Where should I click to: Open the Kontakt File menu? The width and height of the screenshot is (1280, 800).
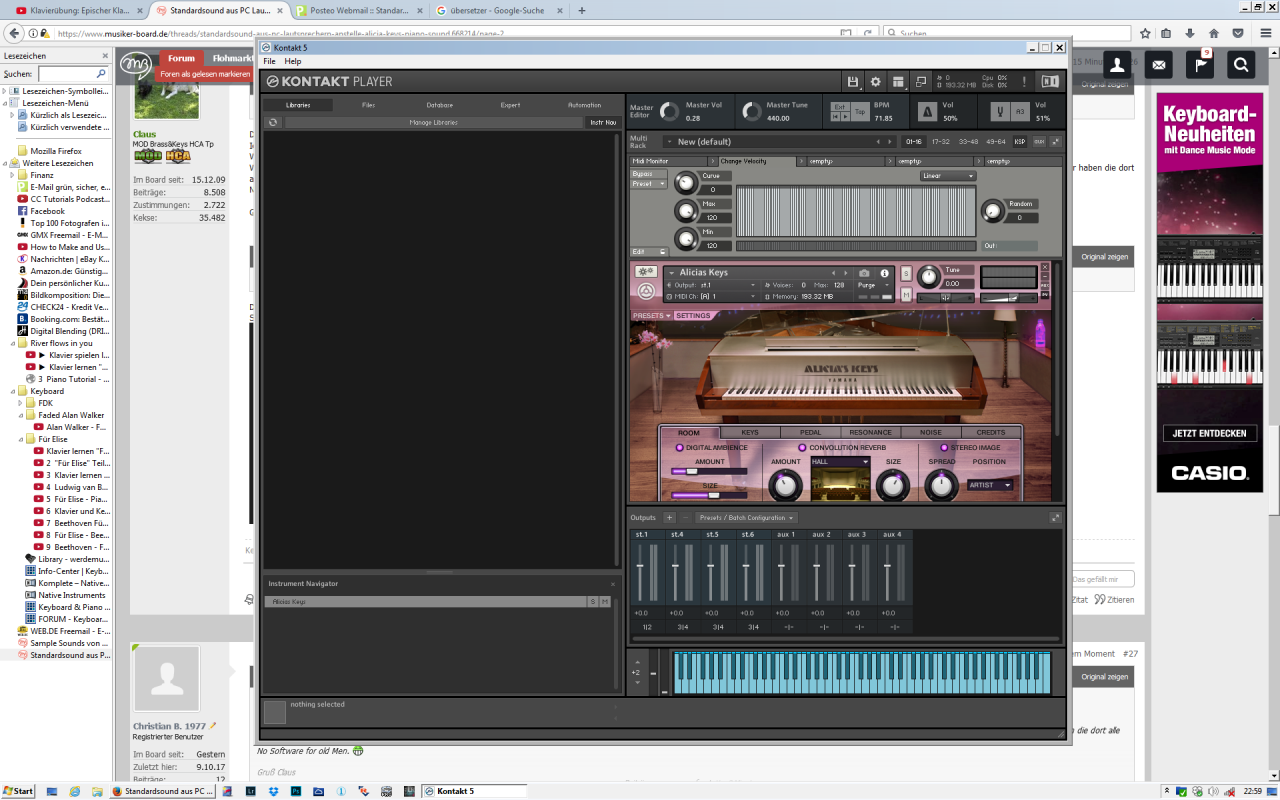coord(270,61)
